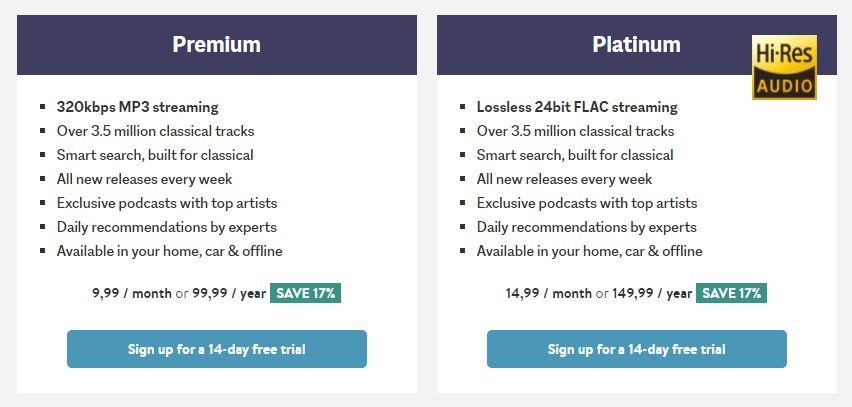Click the 9,99 / month Premium price

[x=128, y=293]
